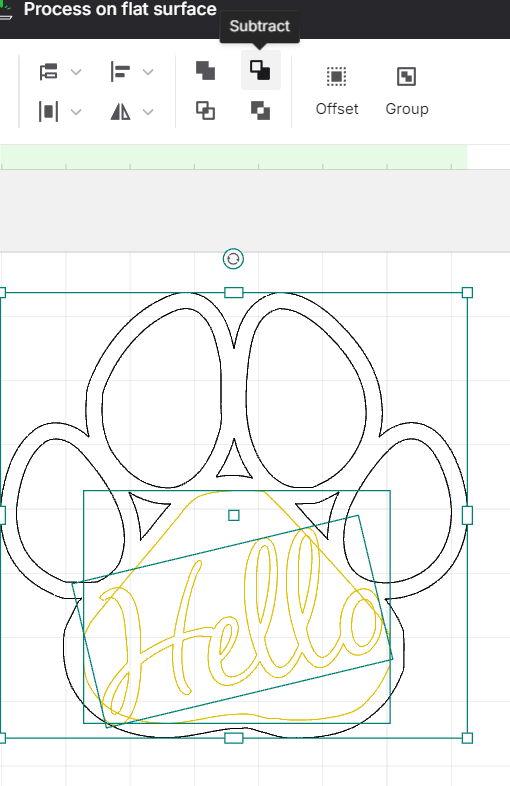Apply the Subtract boolean operation
Image resolution: width=510 pixels, height=786 pixels.
260,71
